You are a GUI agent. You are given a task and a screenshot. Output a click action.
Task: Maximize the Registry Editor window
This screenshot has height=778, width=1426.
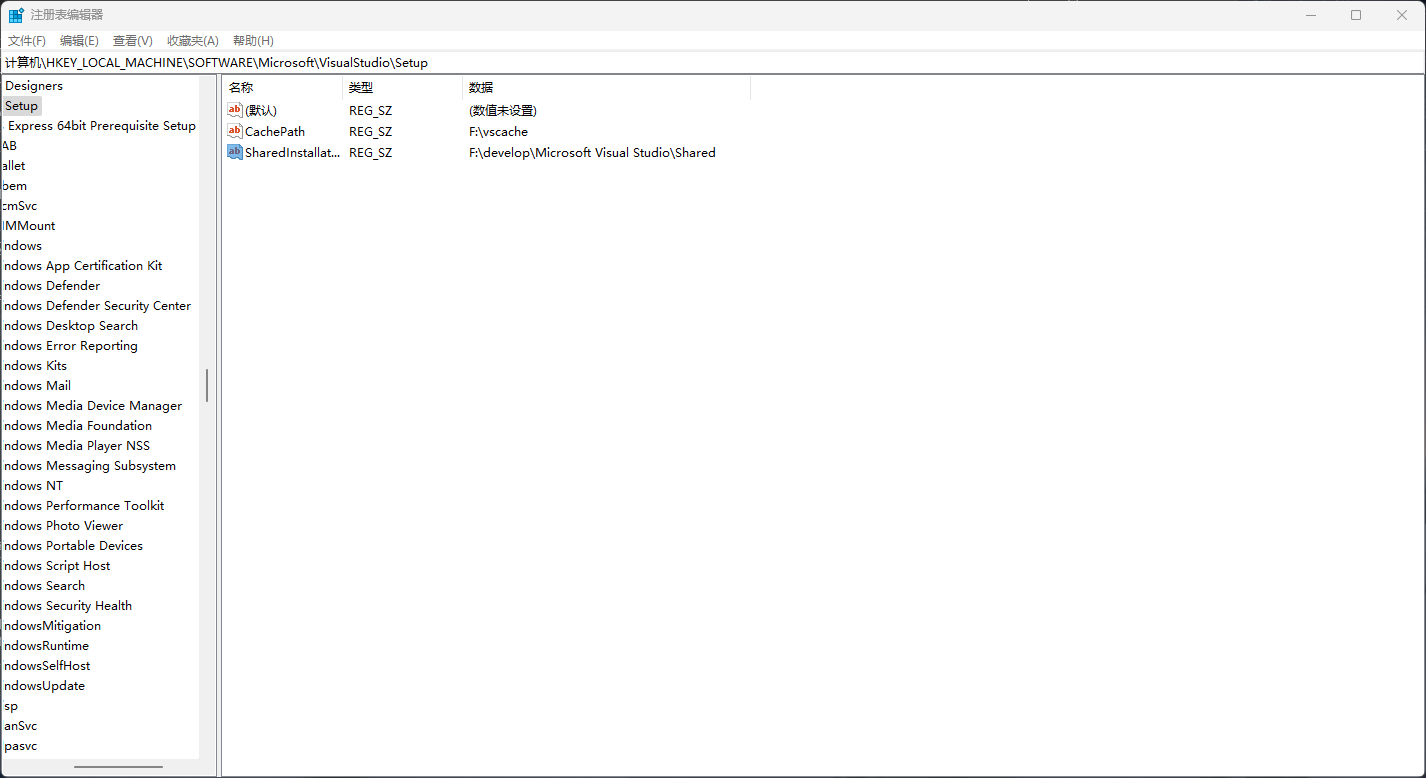[x=1356, y=15]
